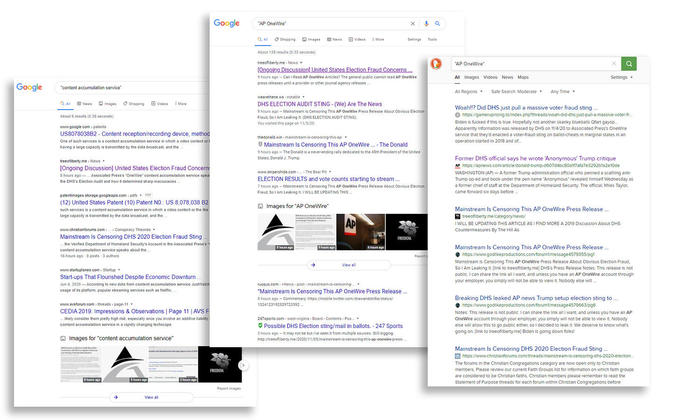Open "Start-ups That Flourished Despite Economic Downturn"
This screenshot has width=700, height=420.
128,277
